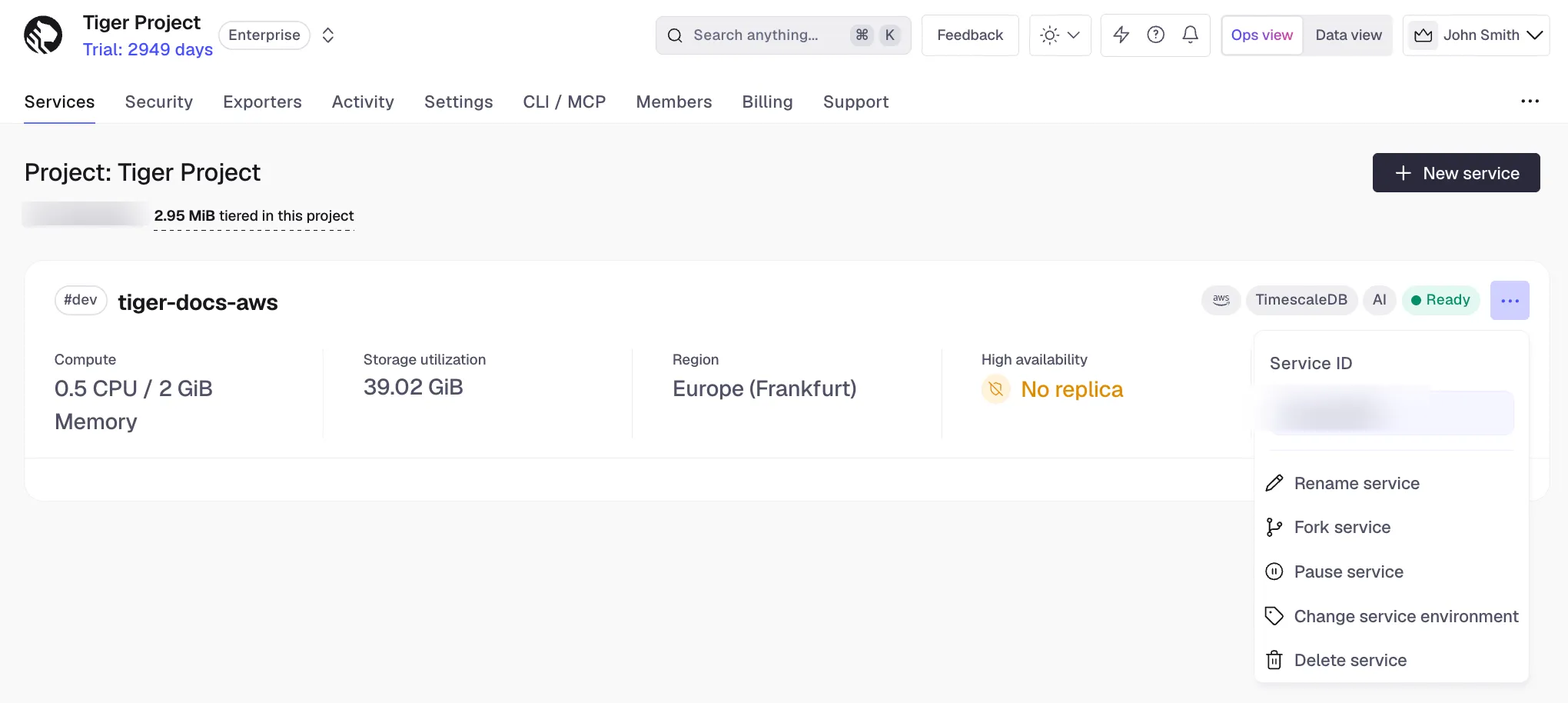Click the 39.02 GiB storage value
The image size is (1568, 703).
[414, 387]
